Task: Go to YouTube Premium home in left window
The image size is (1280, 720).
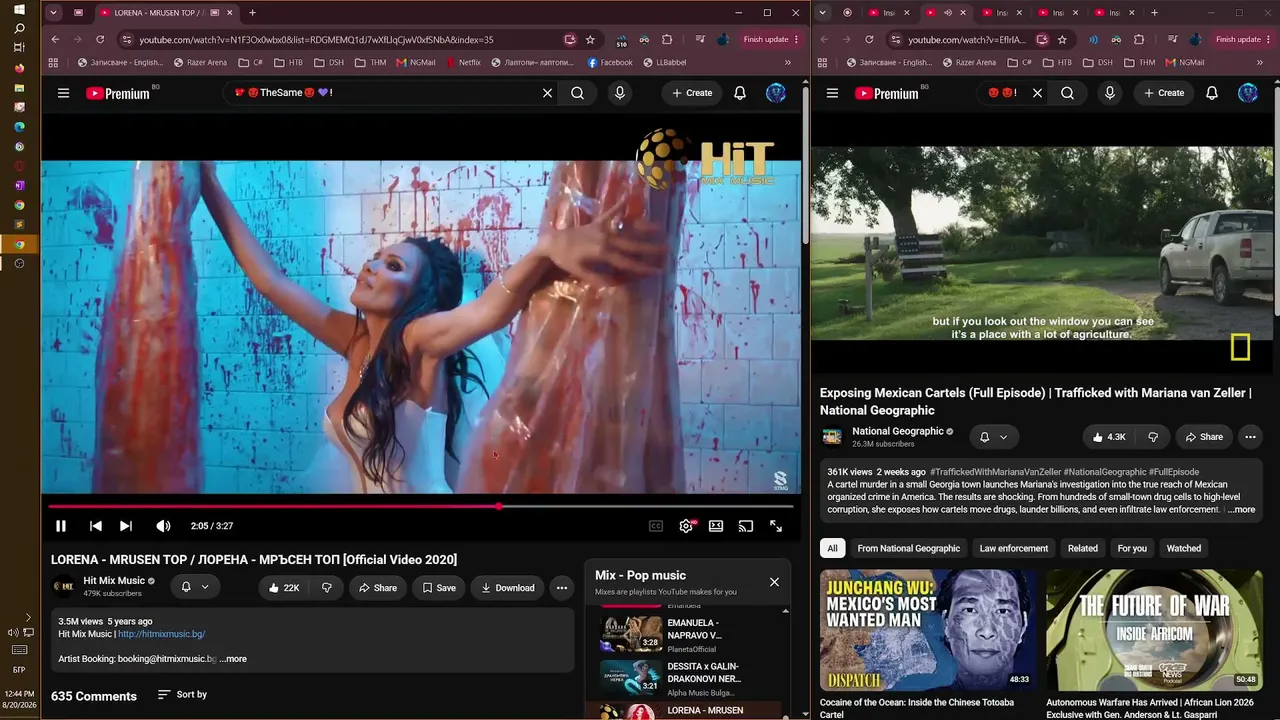Action: coord(118,93)
